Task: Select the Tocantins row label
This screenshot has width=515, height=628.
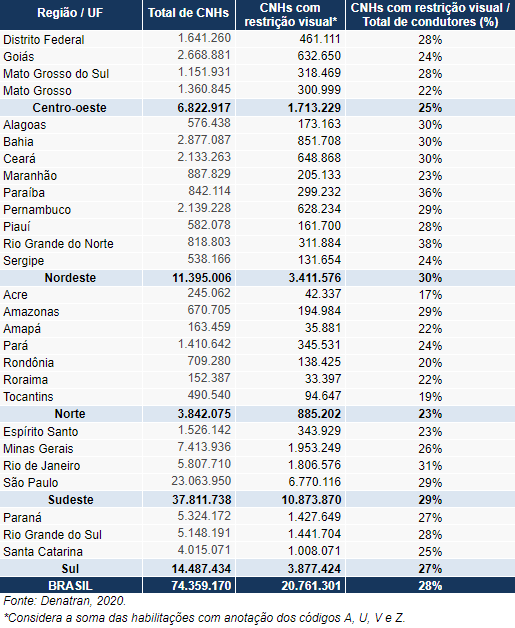Action: coord(28,397)
